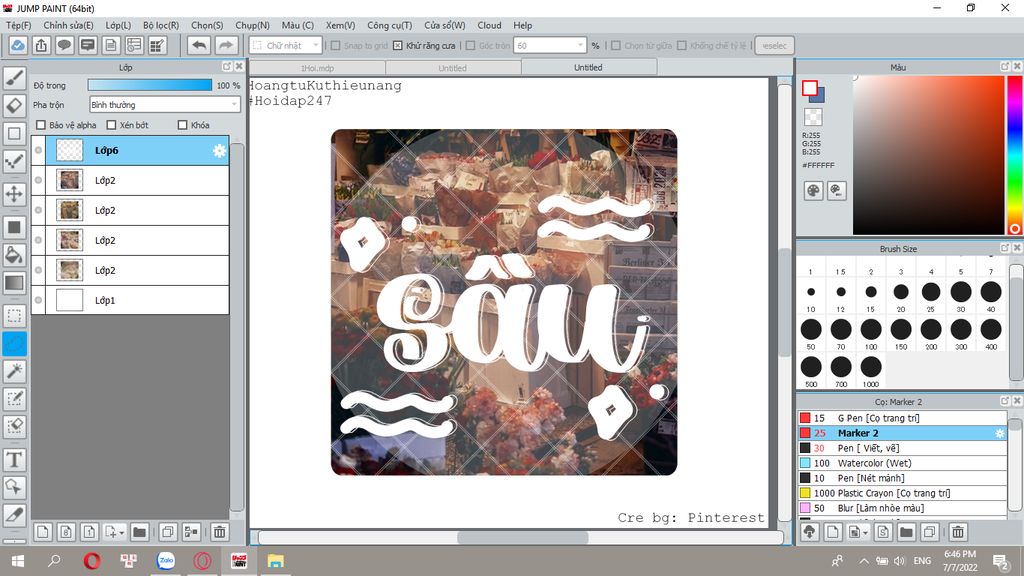Select the G Pen brush
This screenshot has width=1024, height=576.
(902, 418)
